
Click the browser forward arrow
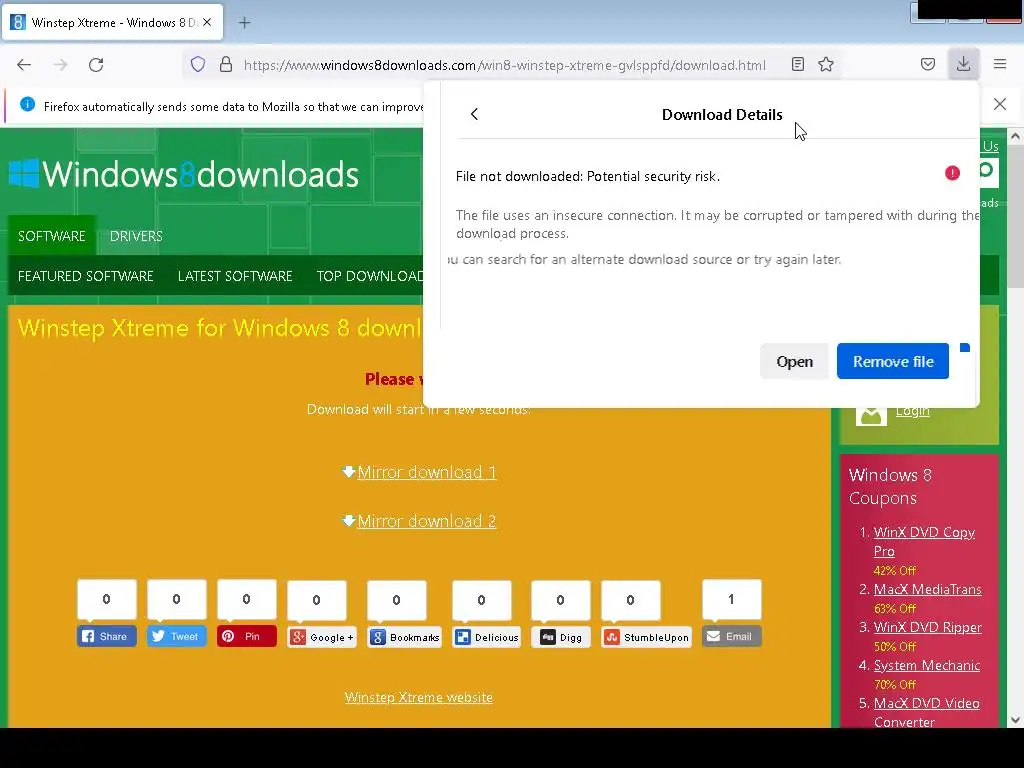pyautogui.click(x=60, y=65)
